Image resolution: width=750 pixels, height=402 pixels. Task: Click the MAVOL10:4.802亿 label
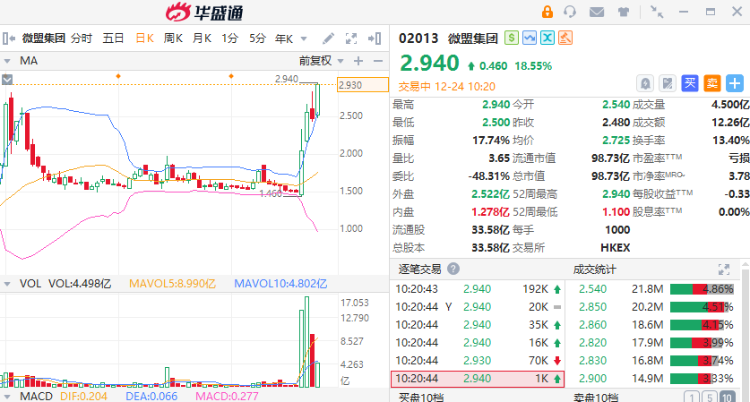pos(280,284)
